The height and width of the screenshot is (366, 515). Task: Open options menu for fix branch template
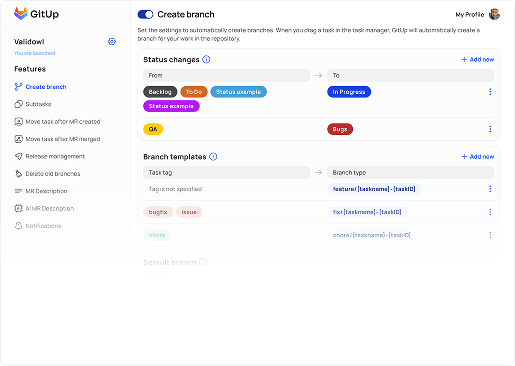(490, 212)
